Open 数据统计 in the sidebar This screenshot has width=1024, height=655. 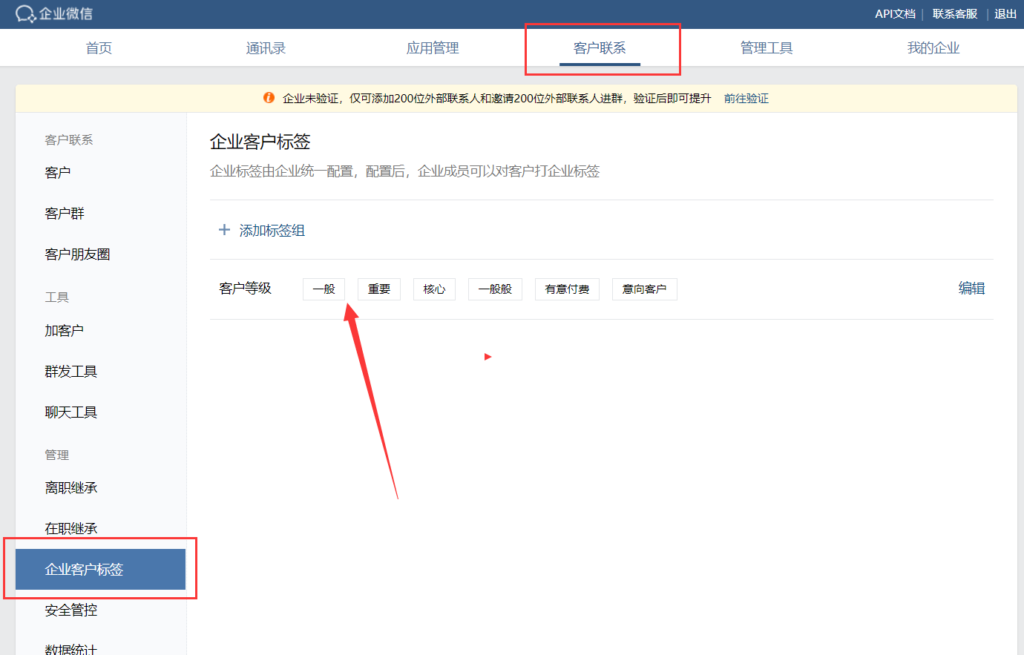71,649
